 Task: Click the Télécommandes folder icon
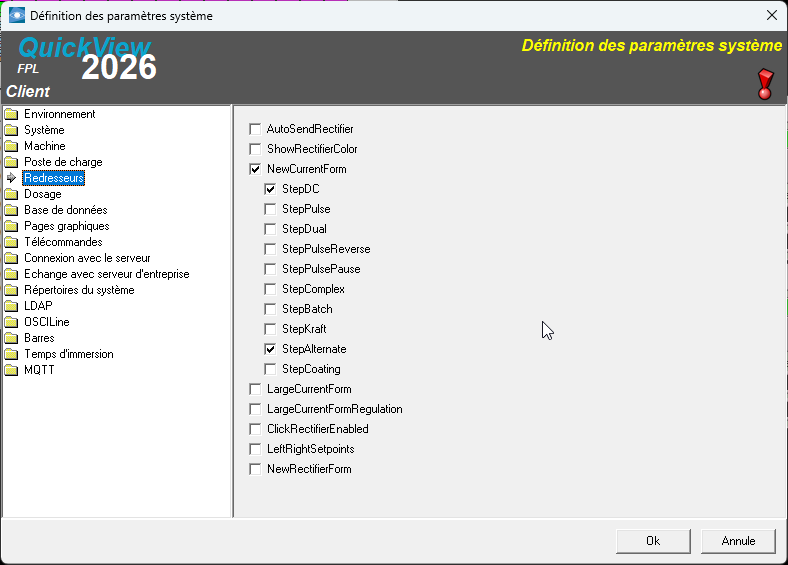[x=11, y=242]
